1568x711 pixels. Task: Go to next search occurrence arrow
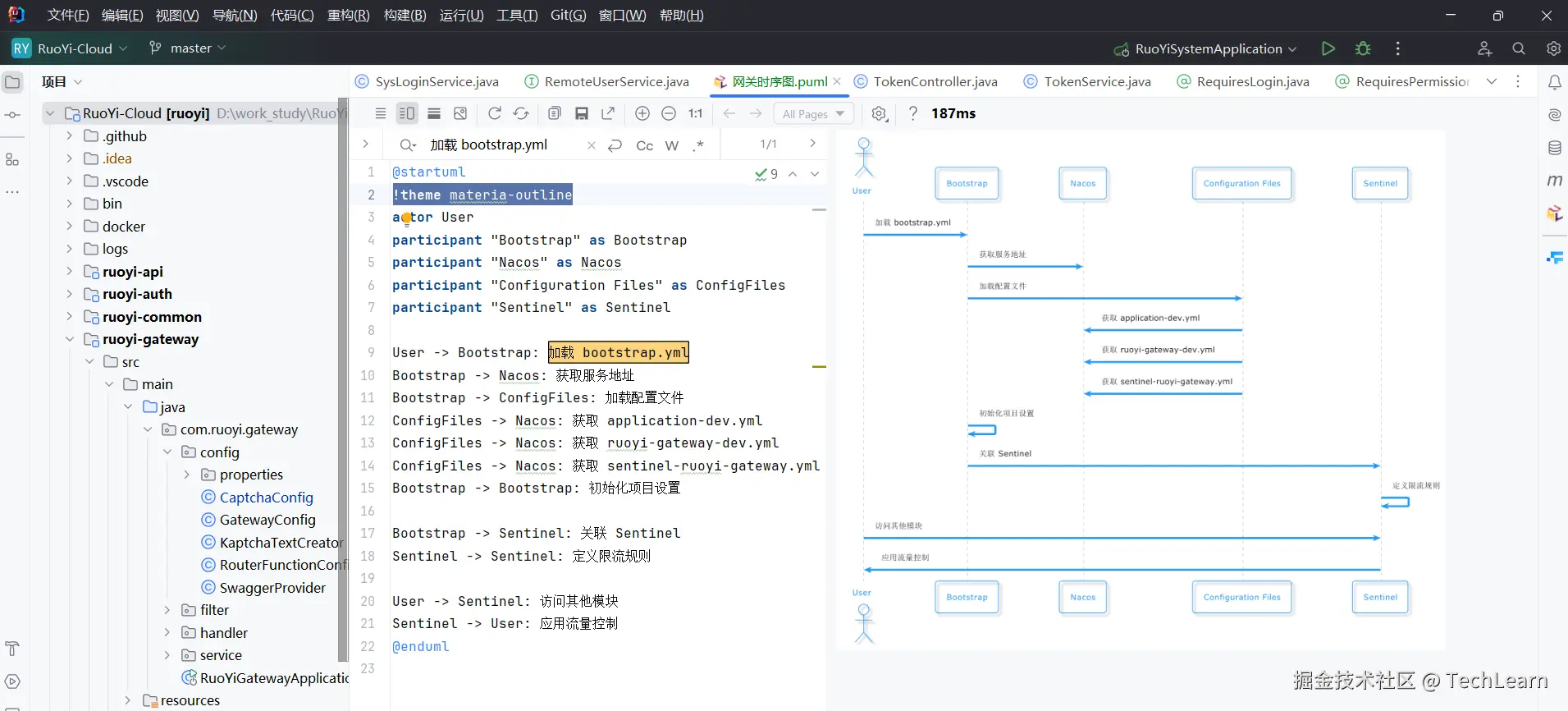[x=812, y=144]
